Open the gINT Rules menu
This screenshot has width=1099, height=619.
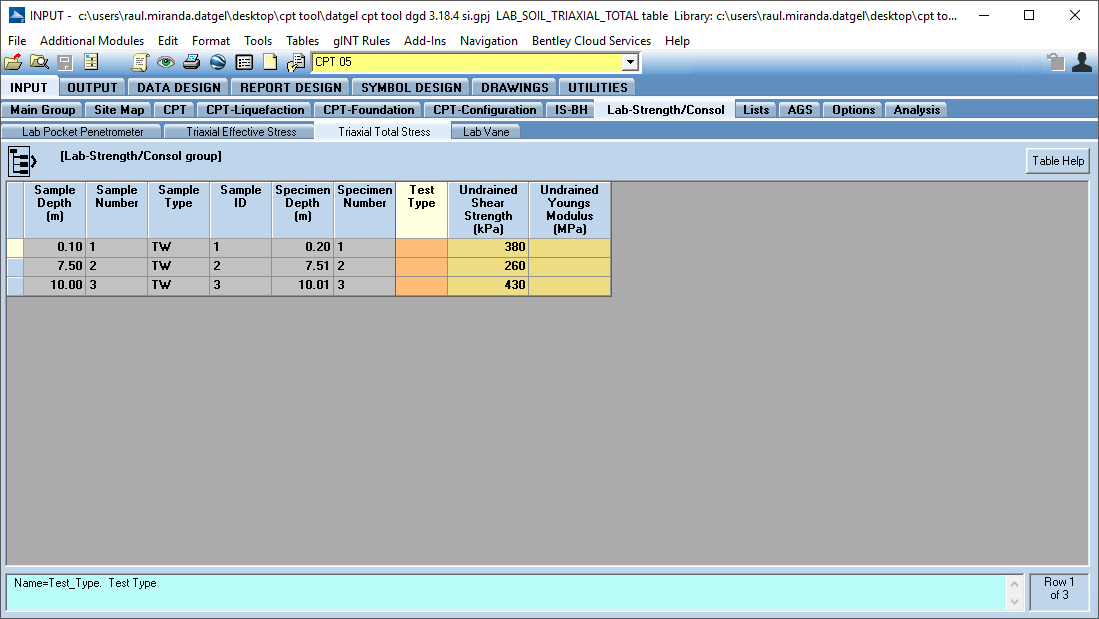pos(361,41)
